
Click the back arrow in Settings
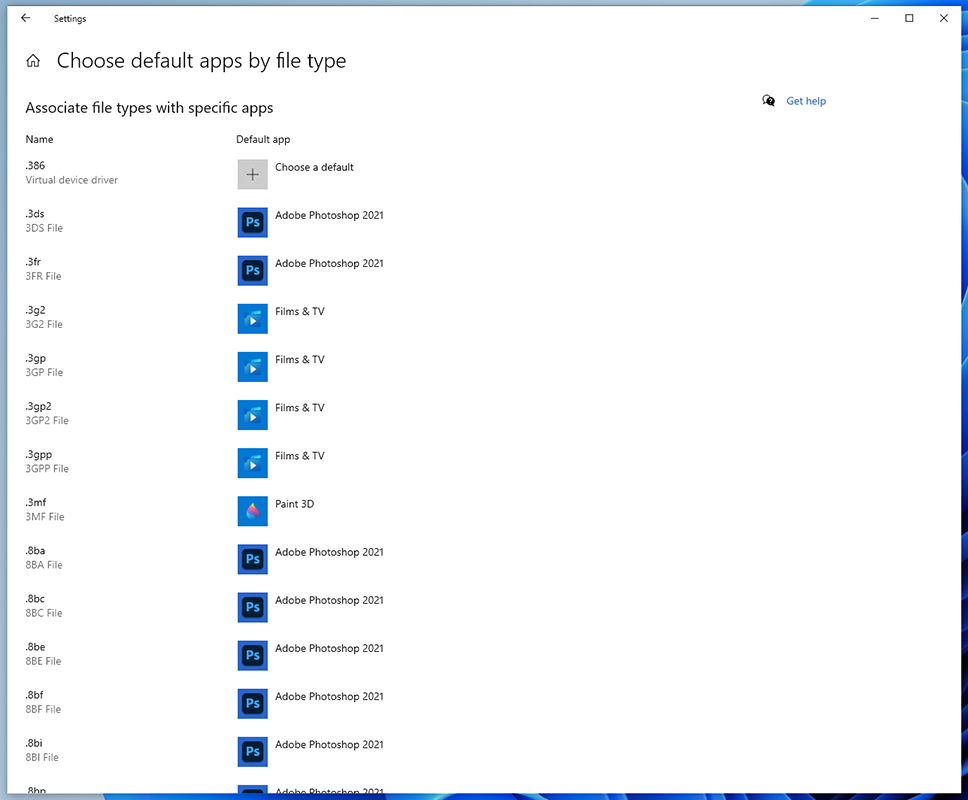(25, 18)
